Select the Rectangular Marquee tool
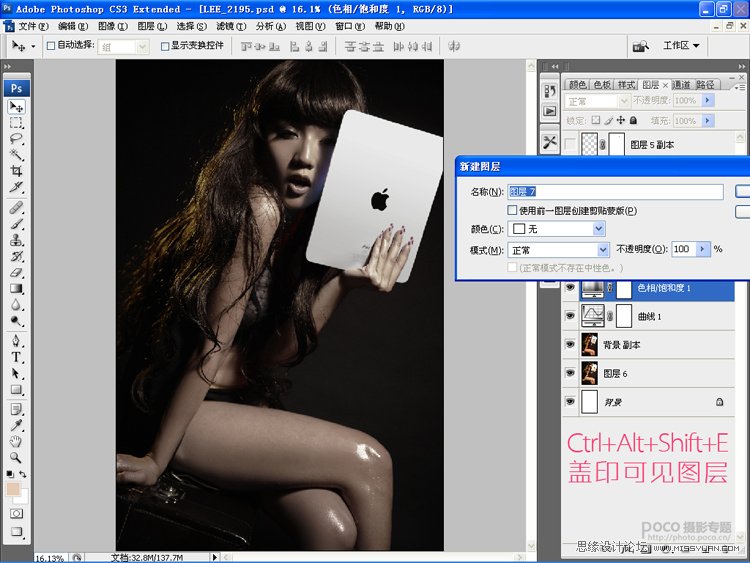The image size is (750, 563). click(16, 122)
